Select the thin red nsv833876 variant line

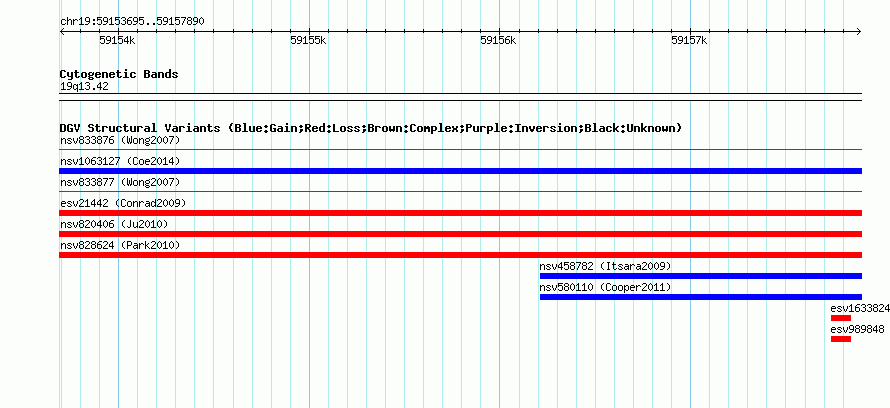point(460,150)
